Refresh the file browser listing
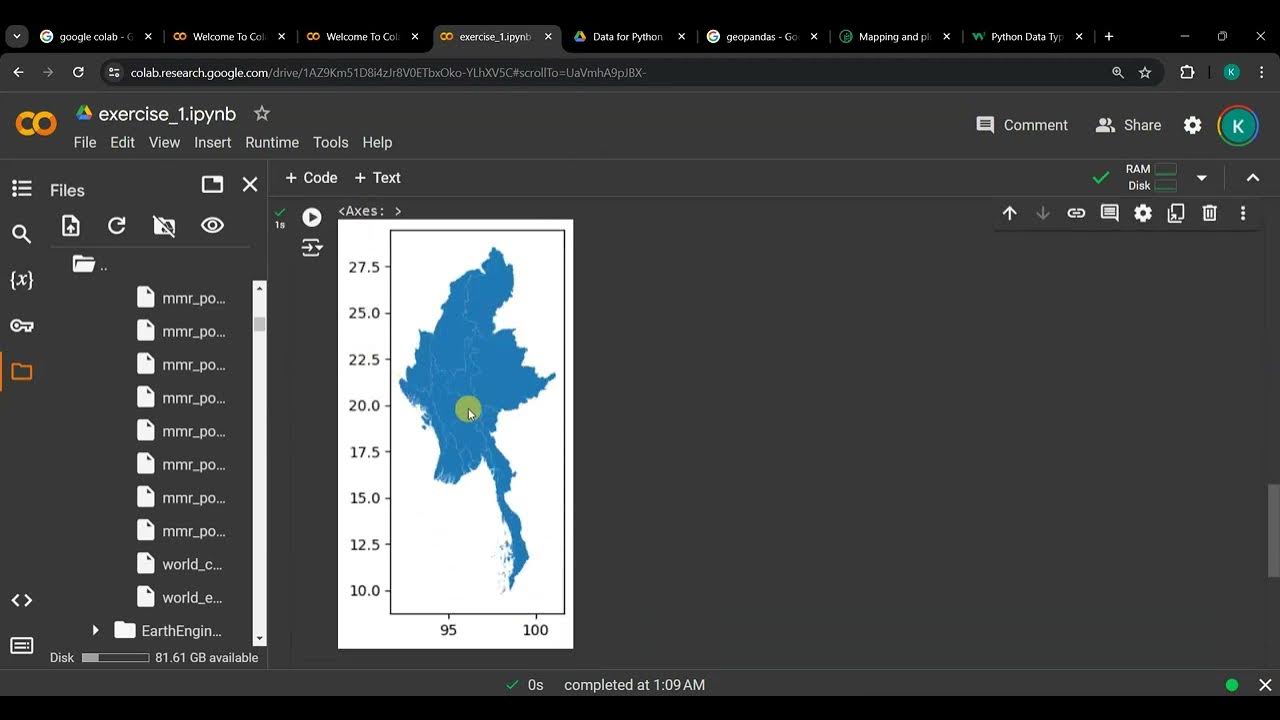The height and width of the screenshot is (720, 1280). point(117,226)
